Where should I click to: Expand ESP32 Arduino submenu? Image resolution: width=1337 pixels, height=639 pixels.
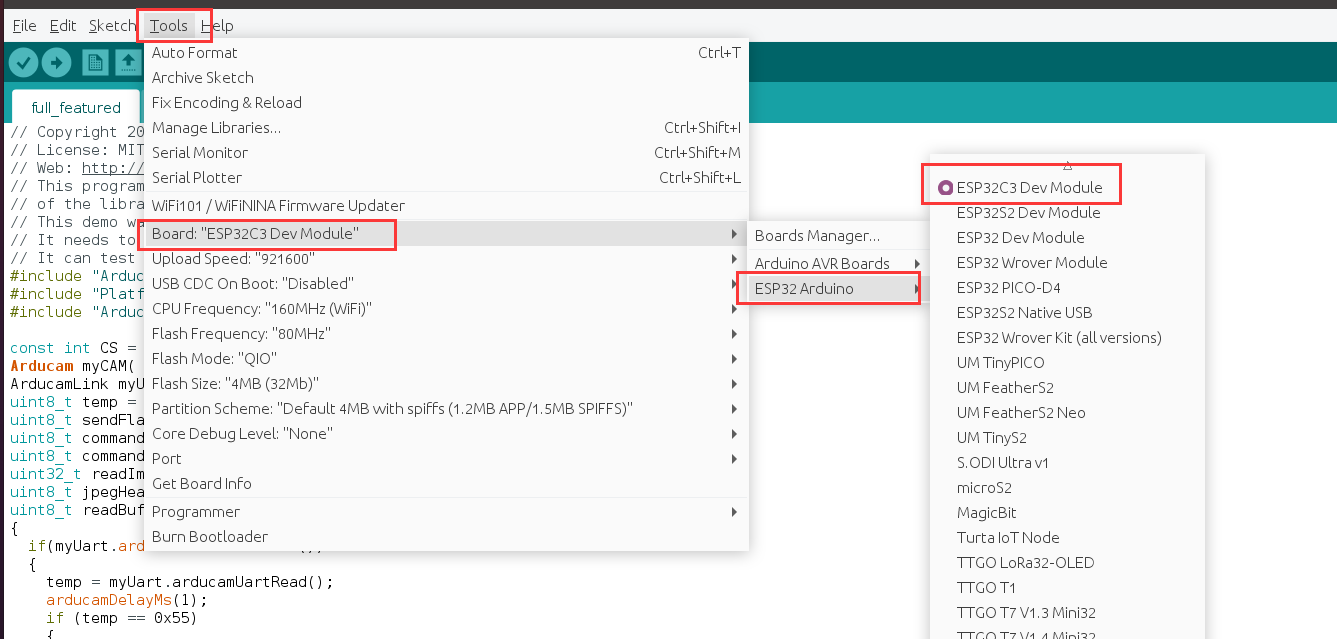pos(838,289)
